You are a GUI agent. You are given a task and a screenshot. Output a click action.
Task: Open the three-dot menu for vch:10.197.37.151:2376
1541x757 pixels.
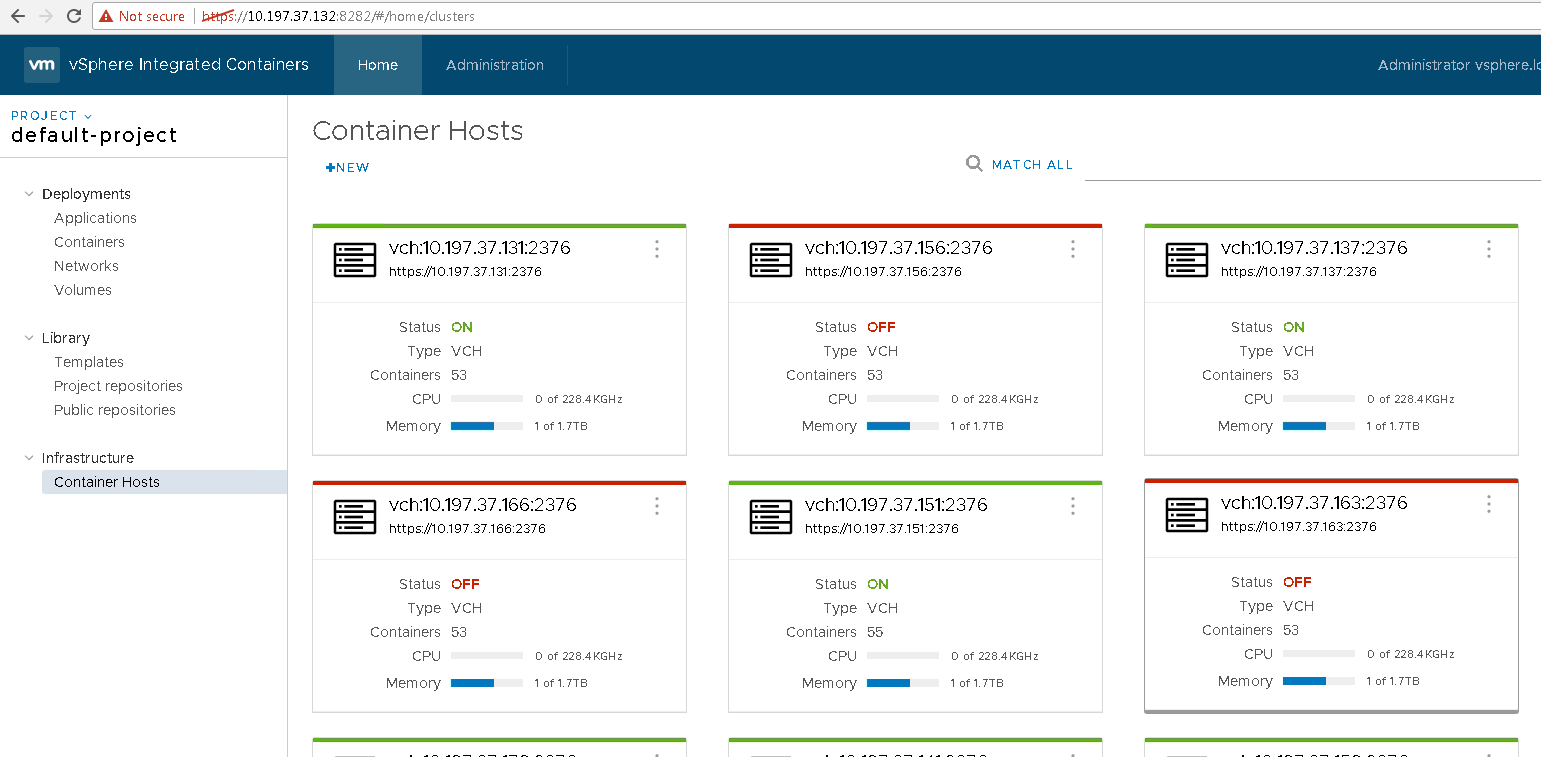click(x=1073, y=506)
